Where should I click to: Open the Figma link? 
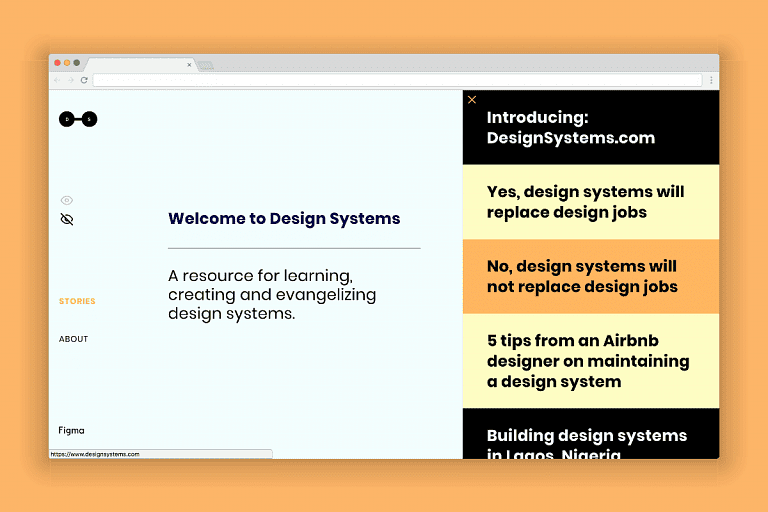tap(71, 431)
